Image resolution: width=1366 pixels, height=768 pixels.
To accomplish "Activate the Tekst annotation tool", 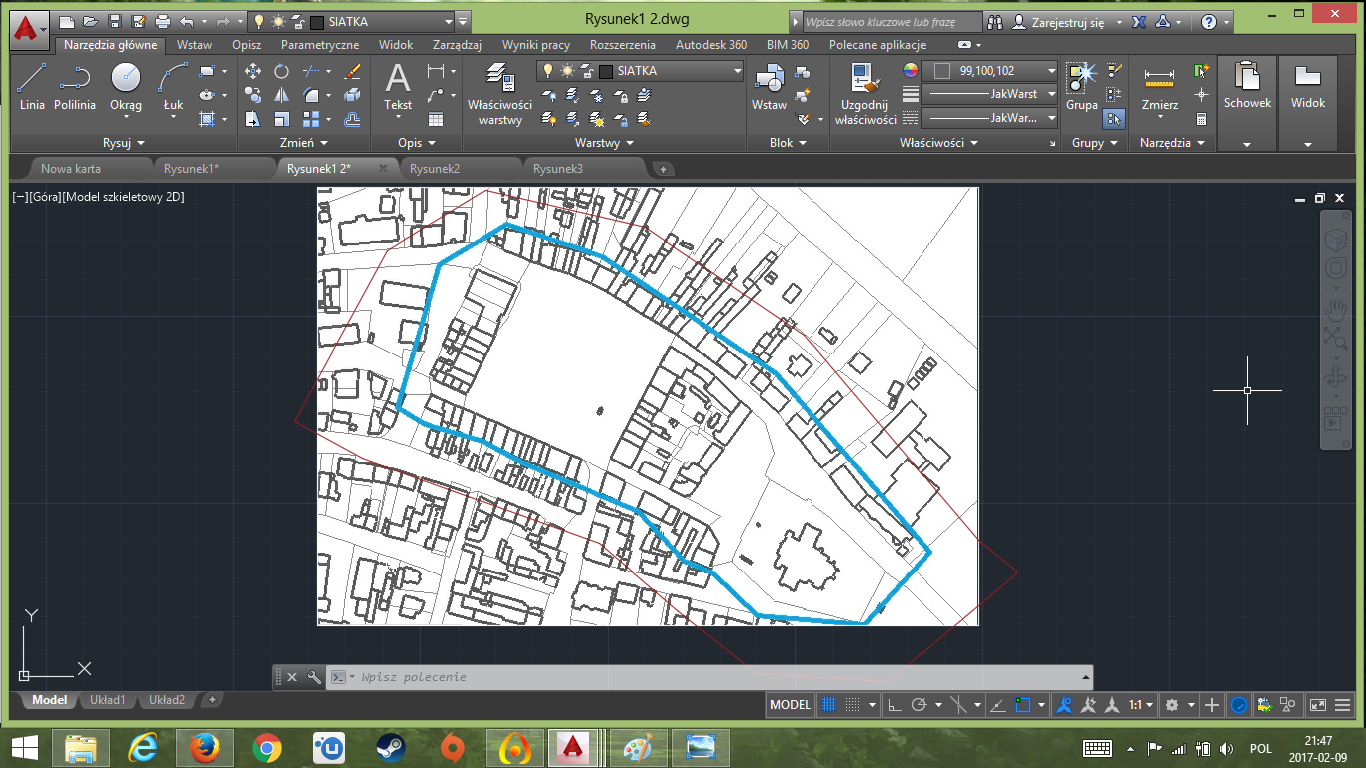I will (x=398, y=86).
